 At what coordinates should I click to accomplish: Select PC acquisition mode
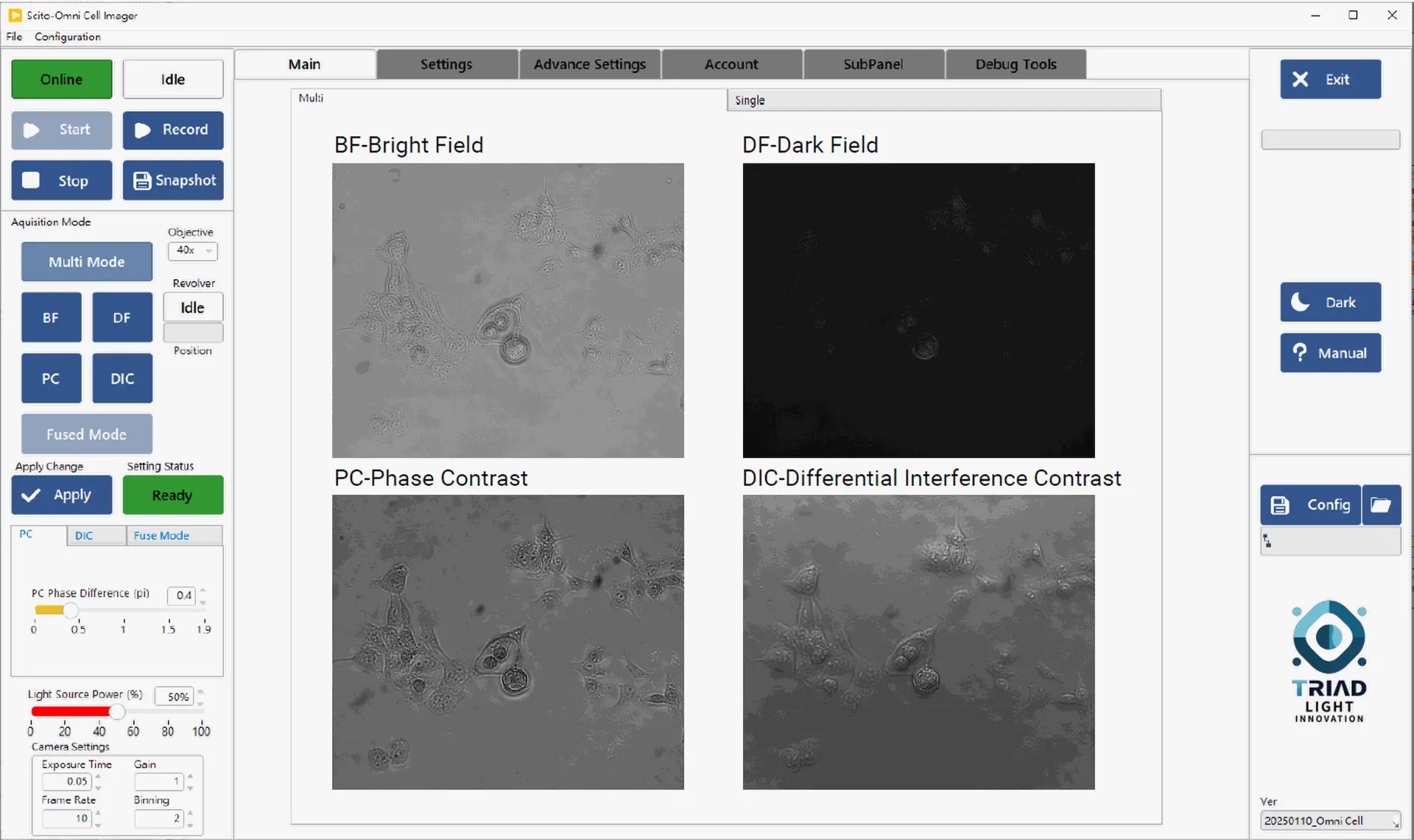tap(51, 378)
